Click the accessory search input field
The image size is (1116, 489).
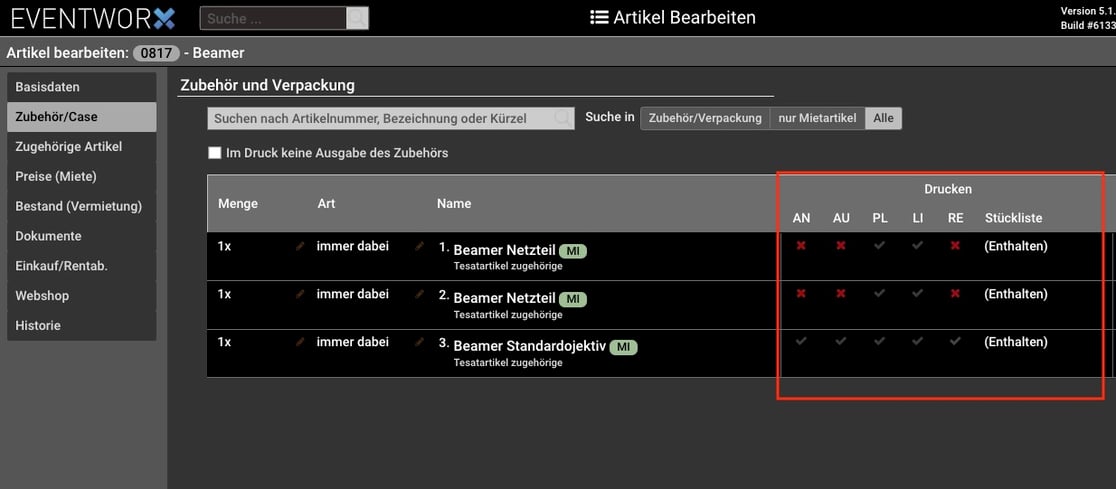coord(380,118)
